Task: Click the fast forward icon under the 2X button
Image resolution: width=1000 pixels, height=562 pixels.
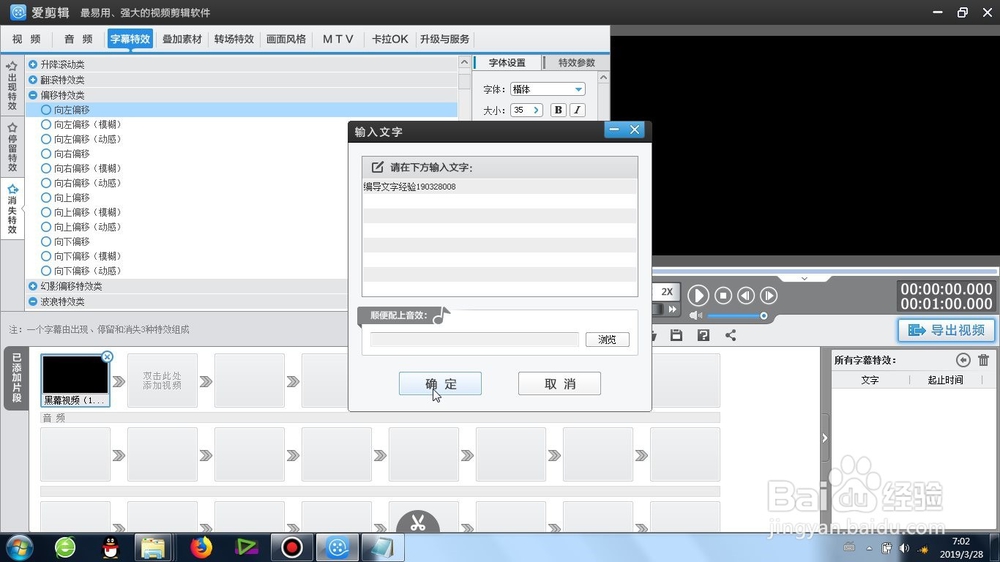Action: pyautogui.click(x=672, y=309)
